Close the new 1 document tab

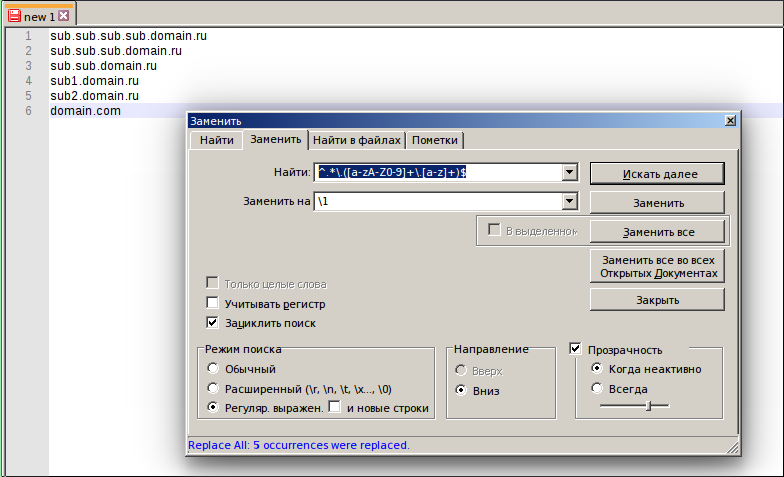point(64,16)
